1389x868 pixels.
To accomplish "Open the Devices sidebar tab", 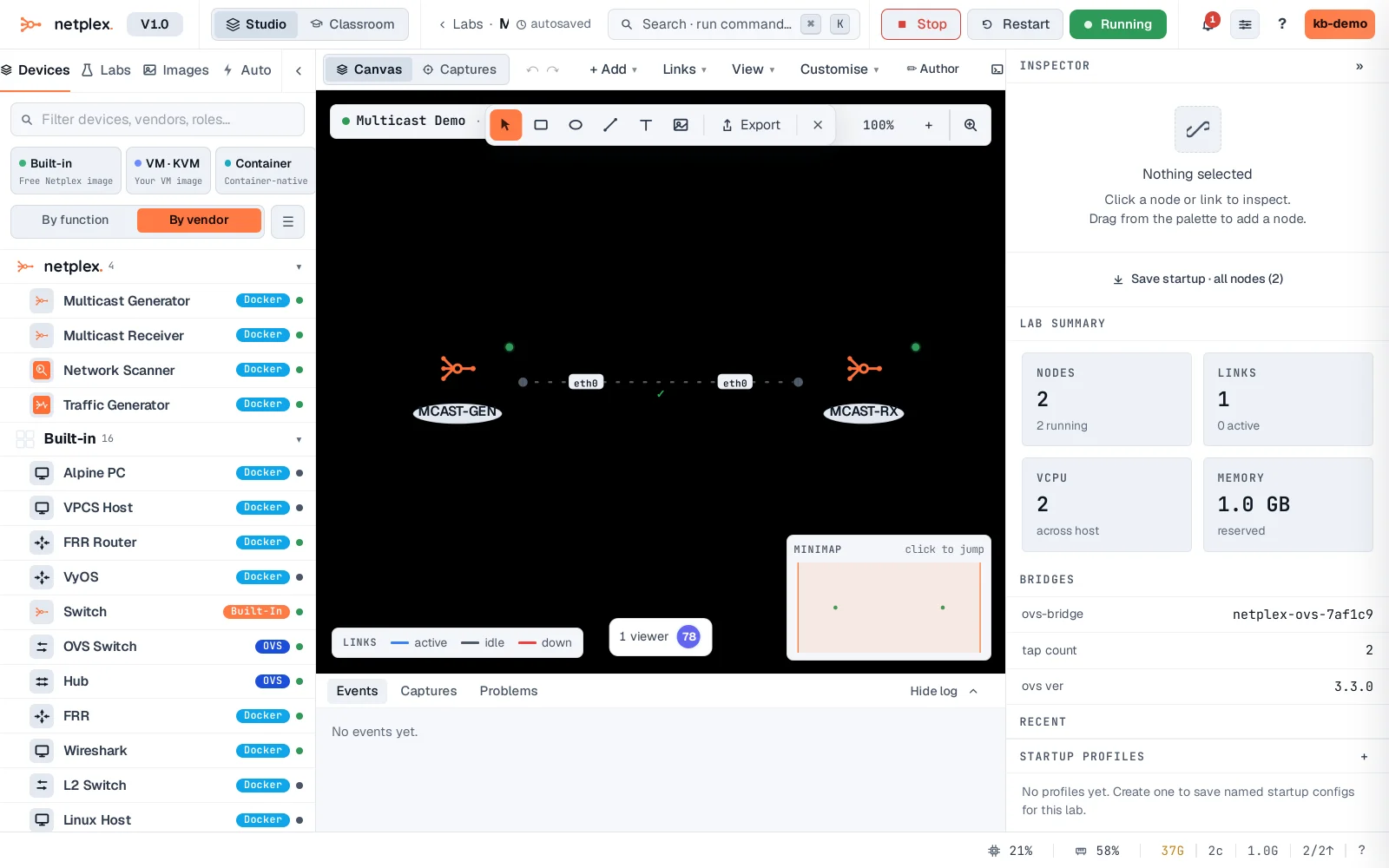I will pos(36,70).
